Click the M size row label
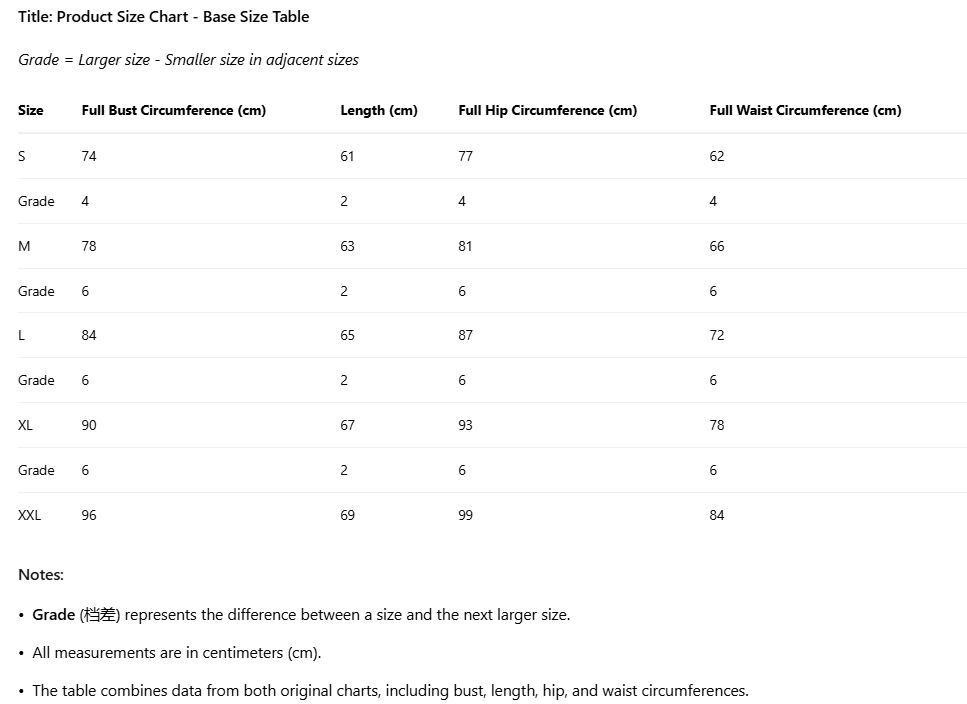The width and height of the screenshot is (967, 704). (x=24, y=246)
